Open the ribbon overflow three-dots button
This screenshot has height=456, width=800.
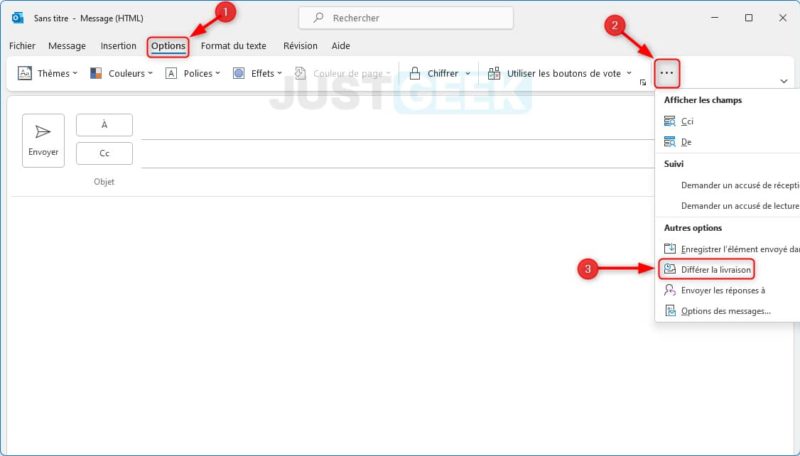(667, 73)
